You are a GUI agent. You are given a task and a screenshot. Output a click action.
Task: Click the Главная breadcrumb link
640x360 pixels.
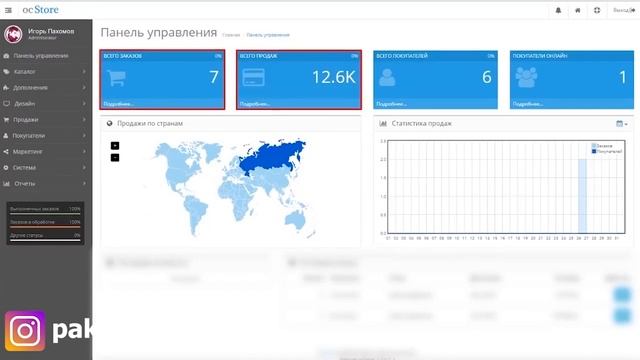pyautogui.click(x=231, y=35)
